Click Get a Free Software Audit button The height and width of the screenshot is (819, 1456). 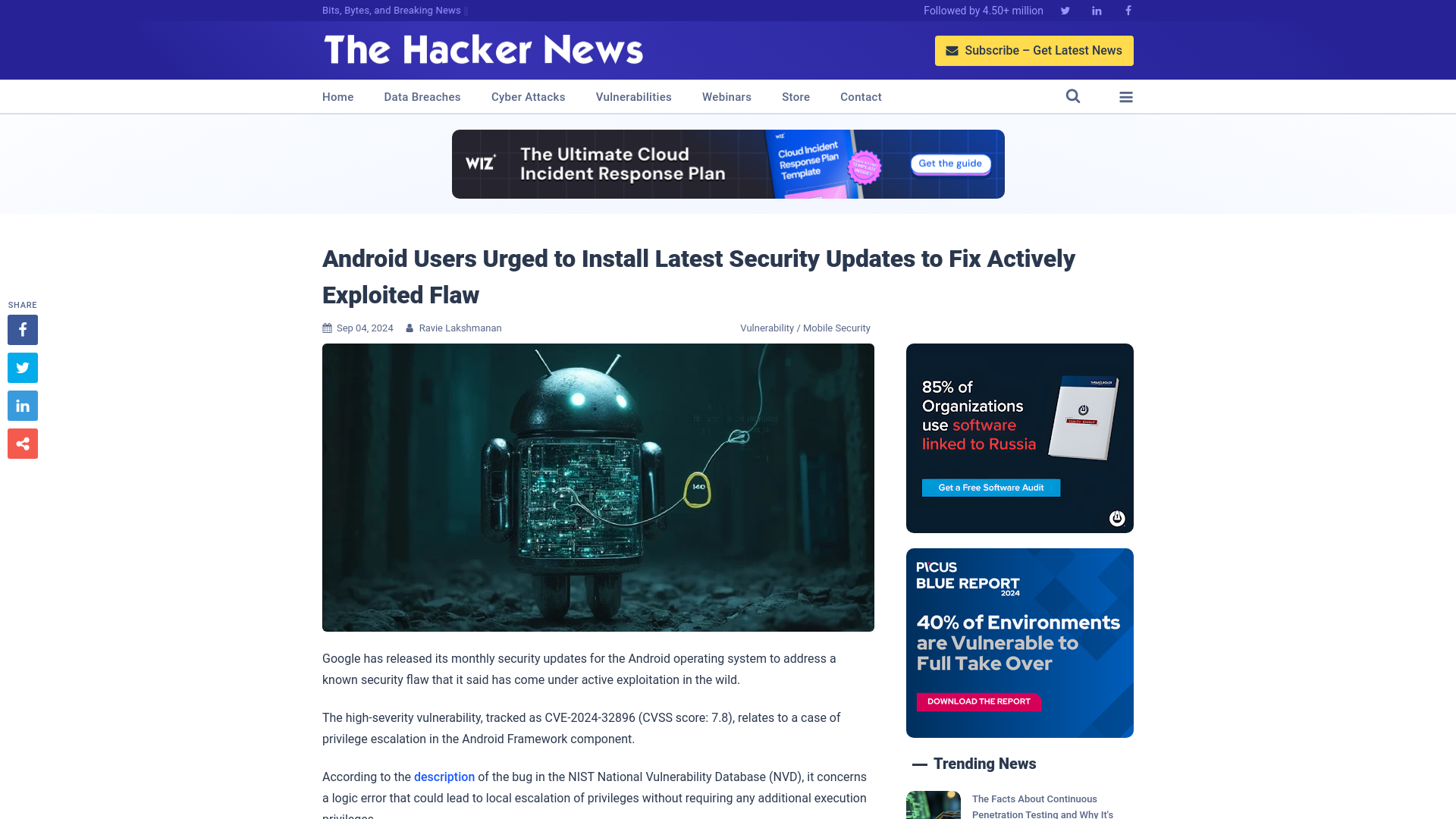991,487
